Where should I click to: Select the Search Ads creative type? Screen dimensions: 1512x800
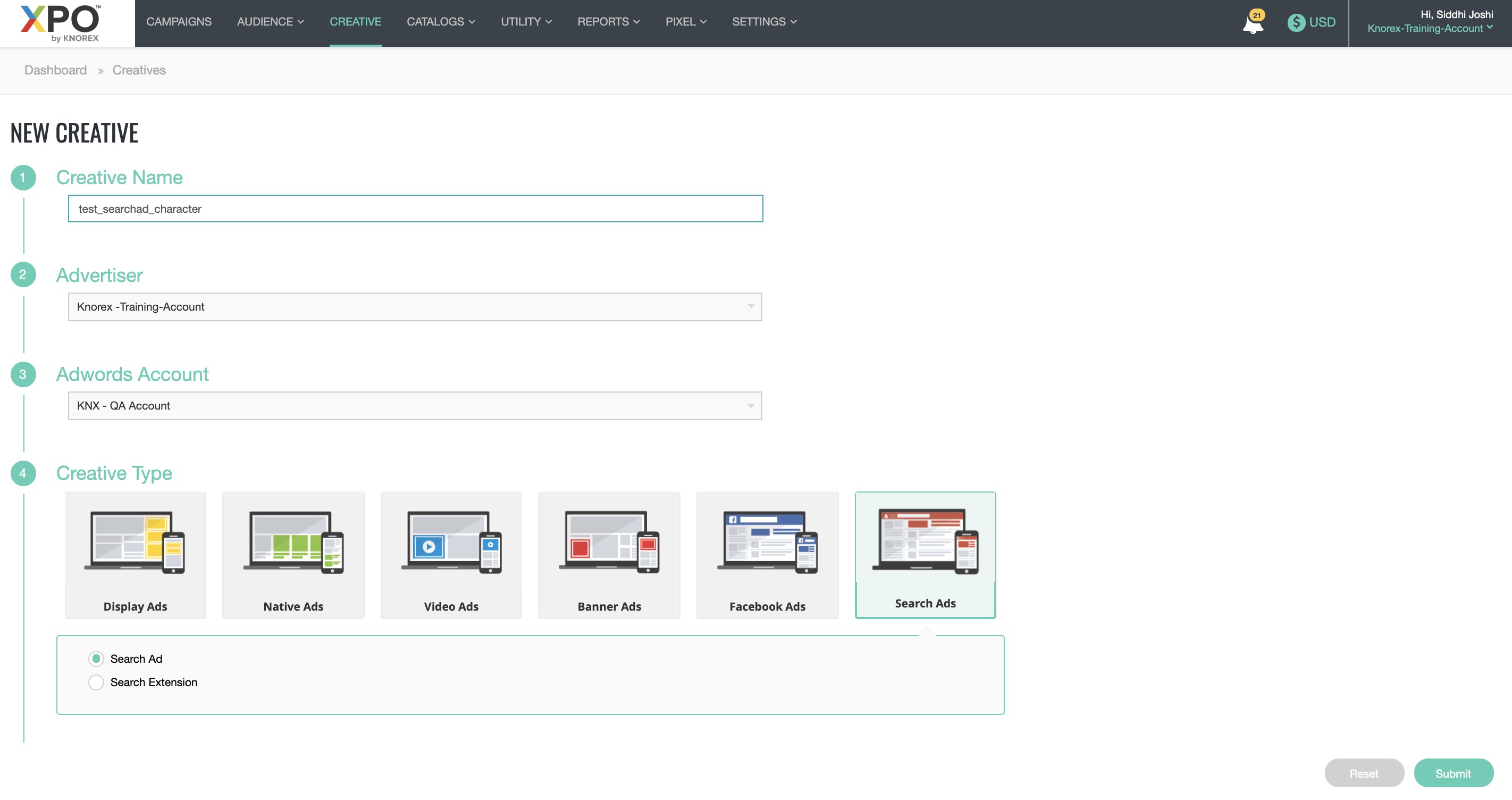(925, 554)
